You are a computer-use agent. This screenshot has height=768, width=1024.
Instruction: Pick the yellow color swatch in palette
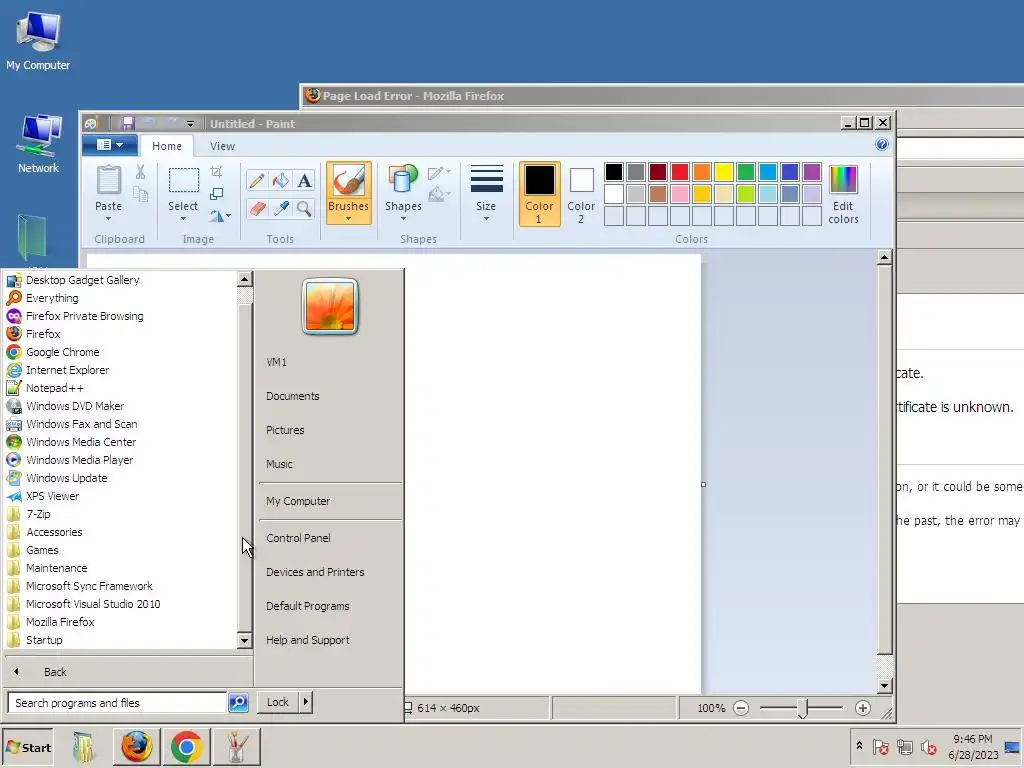click(x=724, y=172)
